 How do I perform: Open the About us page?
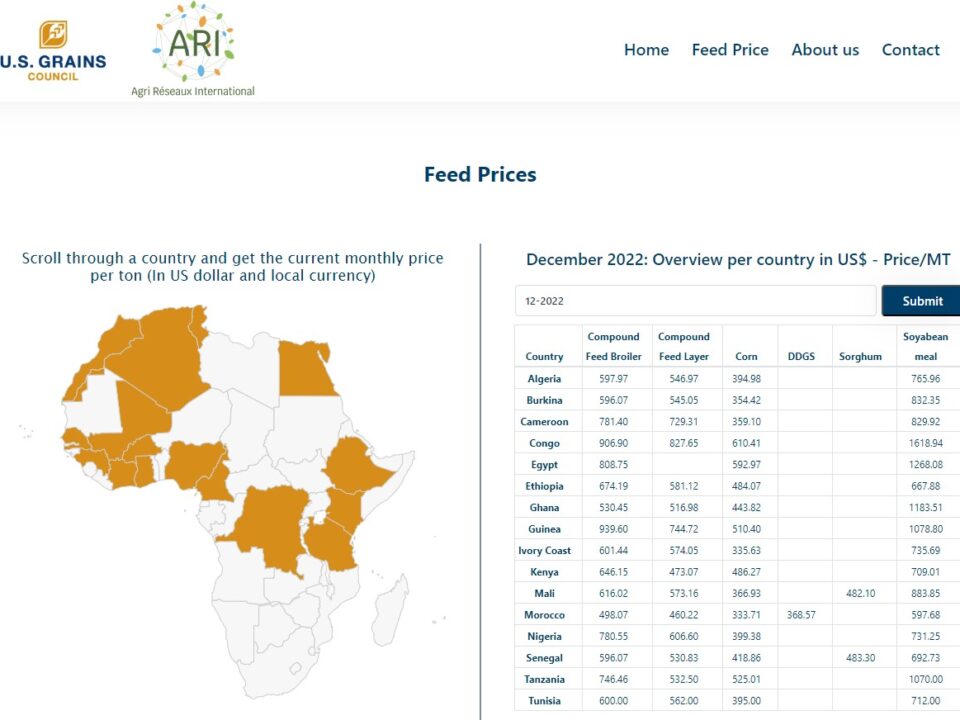point(825,50)
